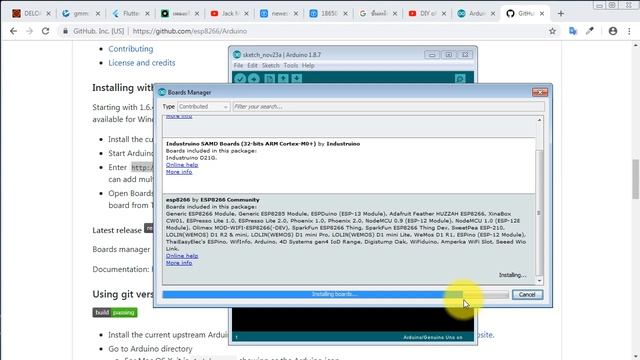
Task: Click the Arduino Save sketch icon
Action: point(297,79)
